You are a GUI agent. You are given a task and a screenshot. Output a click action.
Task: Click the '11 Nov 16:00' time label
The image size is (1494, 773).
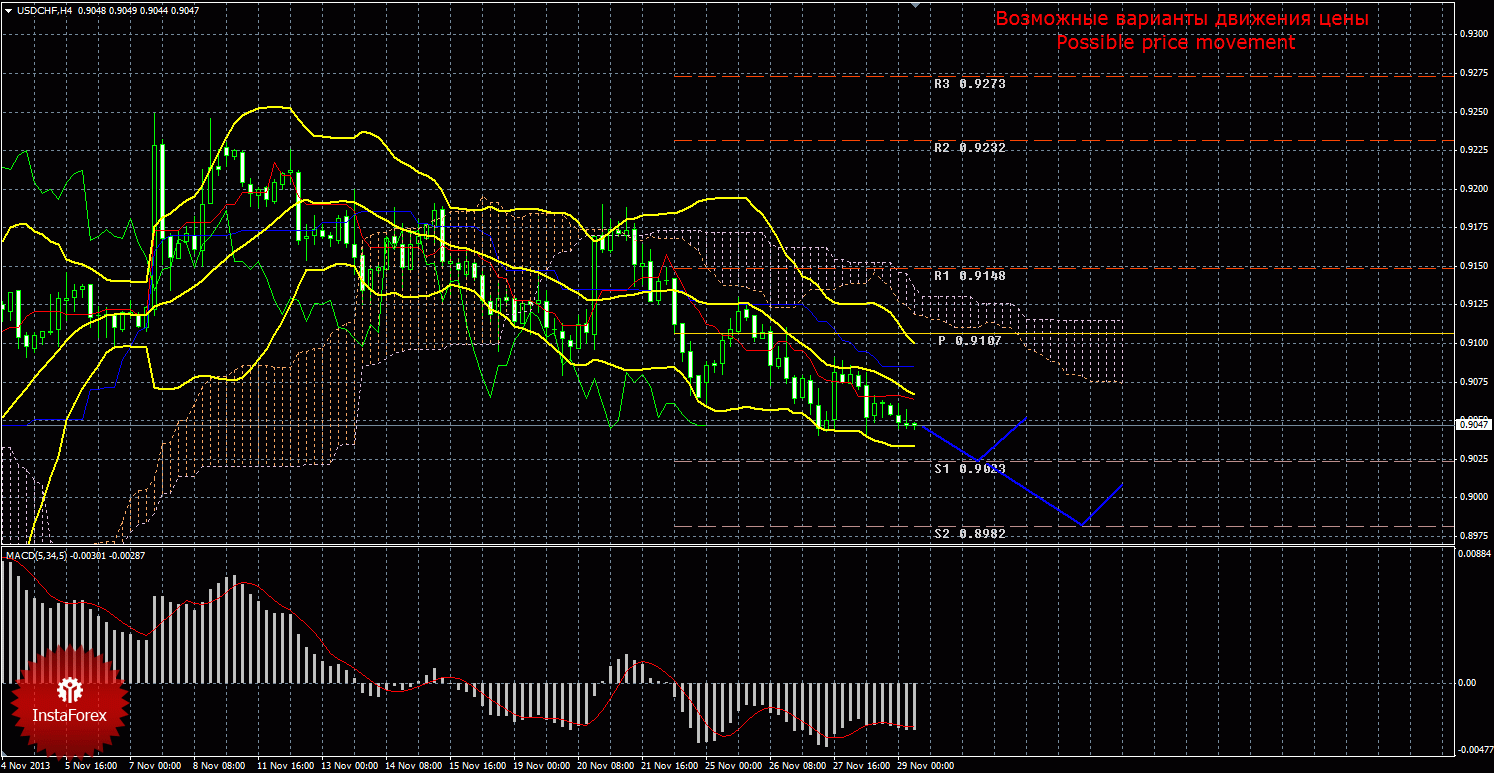click(284, 766)
